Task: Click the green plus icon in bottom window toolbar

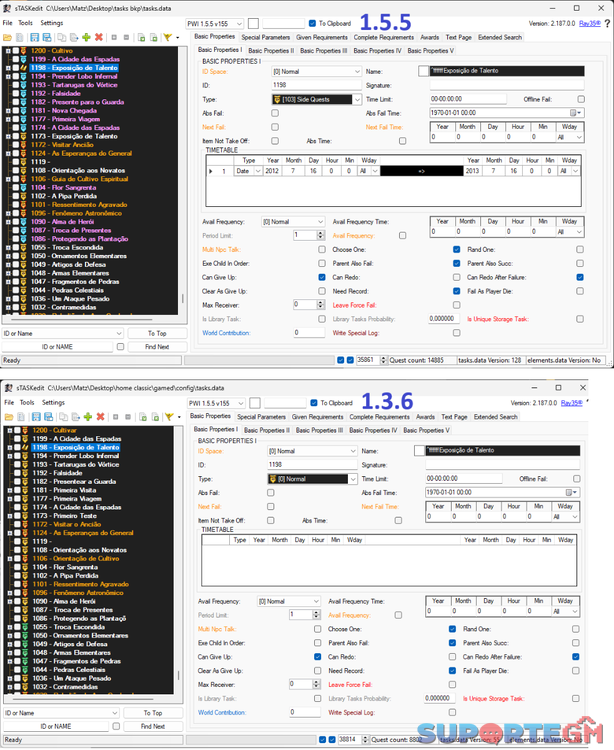Action: [86, 417]
